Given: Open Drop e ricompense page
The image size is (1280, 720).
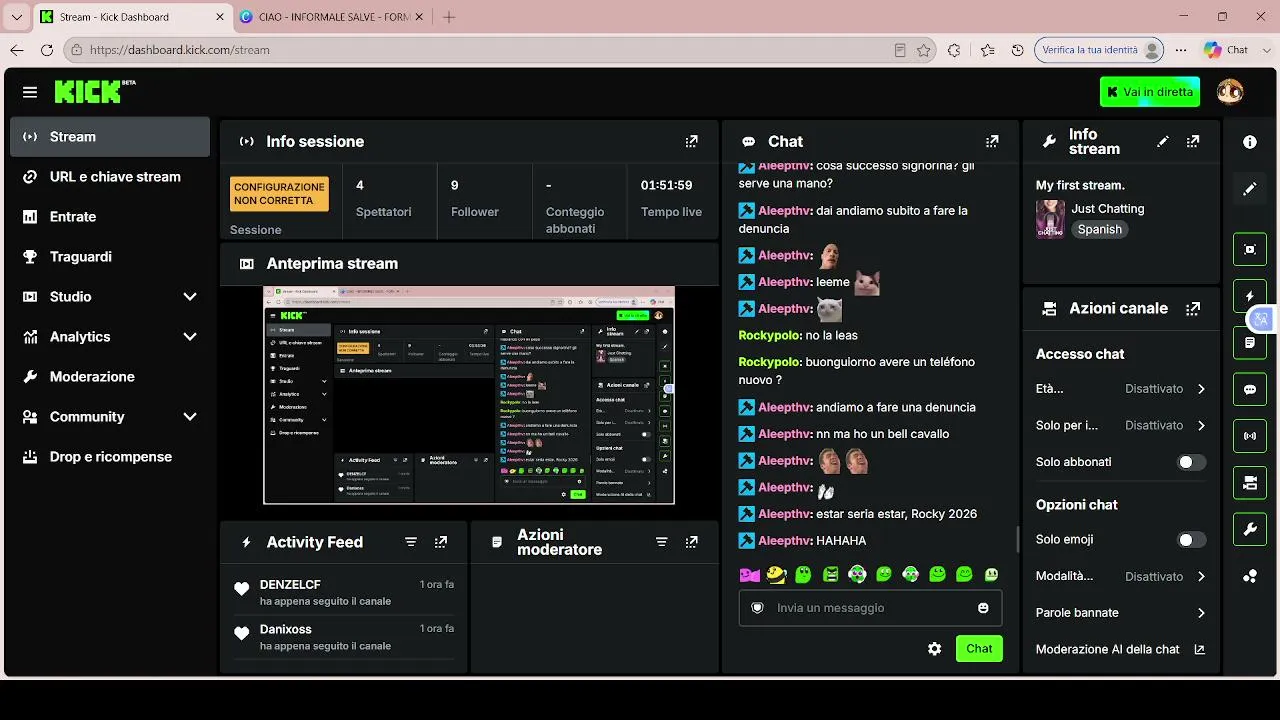Looking at the screenshot, I should (110, 457).
